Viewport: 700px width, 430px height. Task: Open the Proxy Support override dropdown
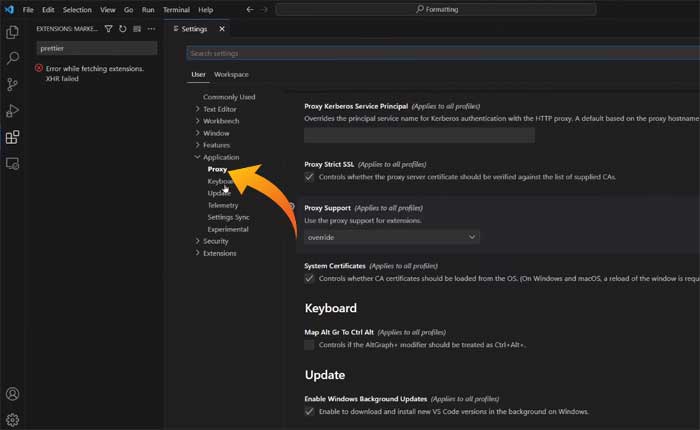tap(392, 237)
